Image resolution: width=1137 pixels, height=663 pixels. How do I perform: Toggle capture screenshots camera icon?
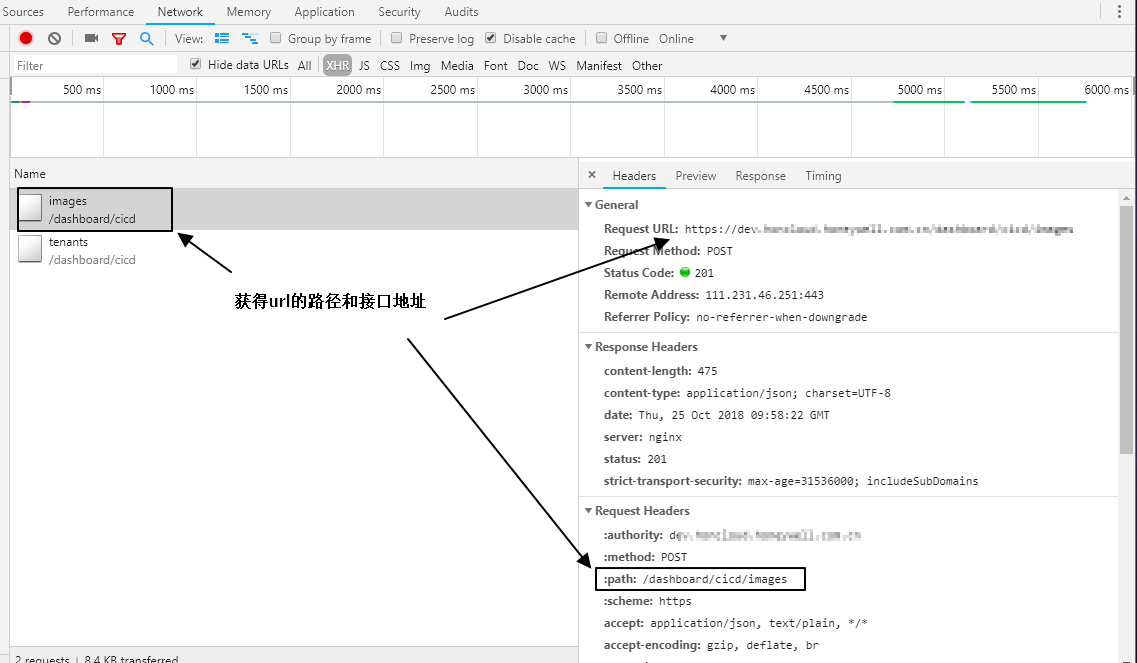coord(91,38)
